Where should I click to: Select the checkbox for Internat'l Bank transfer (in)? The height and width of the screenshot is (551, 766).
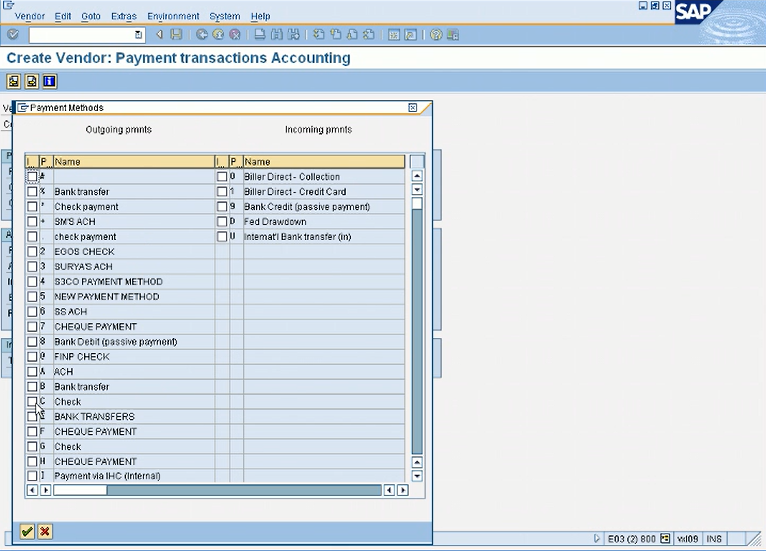coord(222,236)
